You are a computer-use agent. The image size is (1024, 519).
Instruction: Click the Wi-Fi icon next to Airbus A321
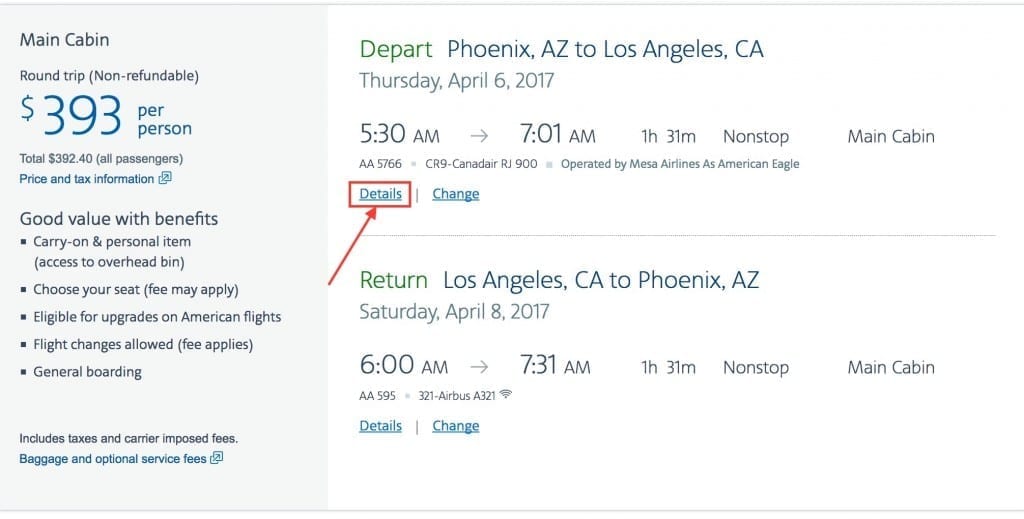click(x=505, y=394)
